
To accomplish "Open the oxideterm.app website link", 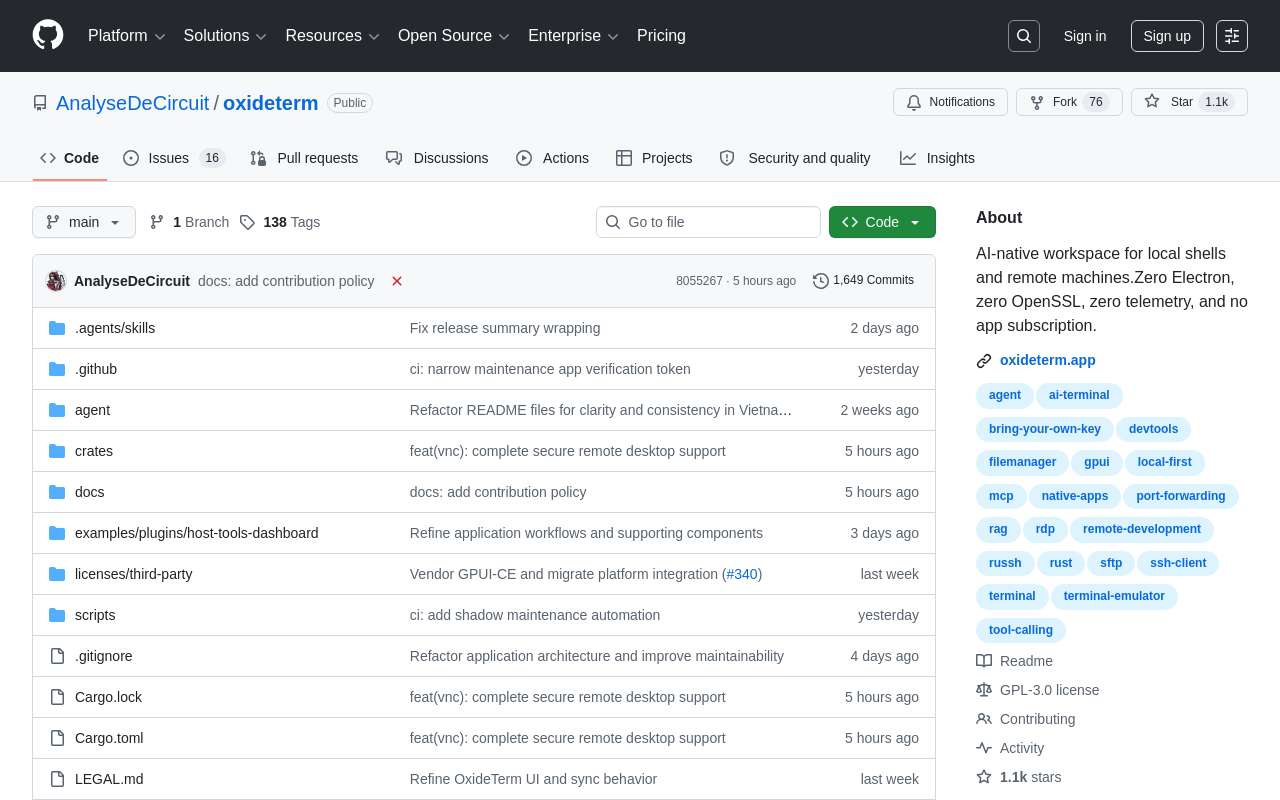I will point(1047,360).
